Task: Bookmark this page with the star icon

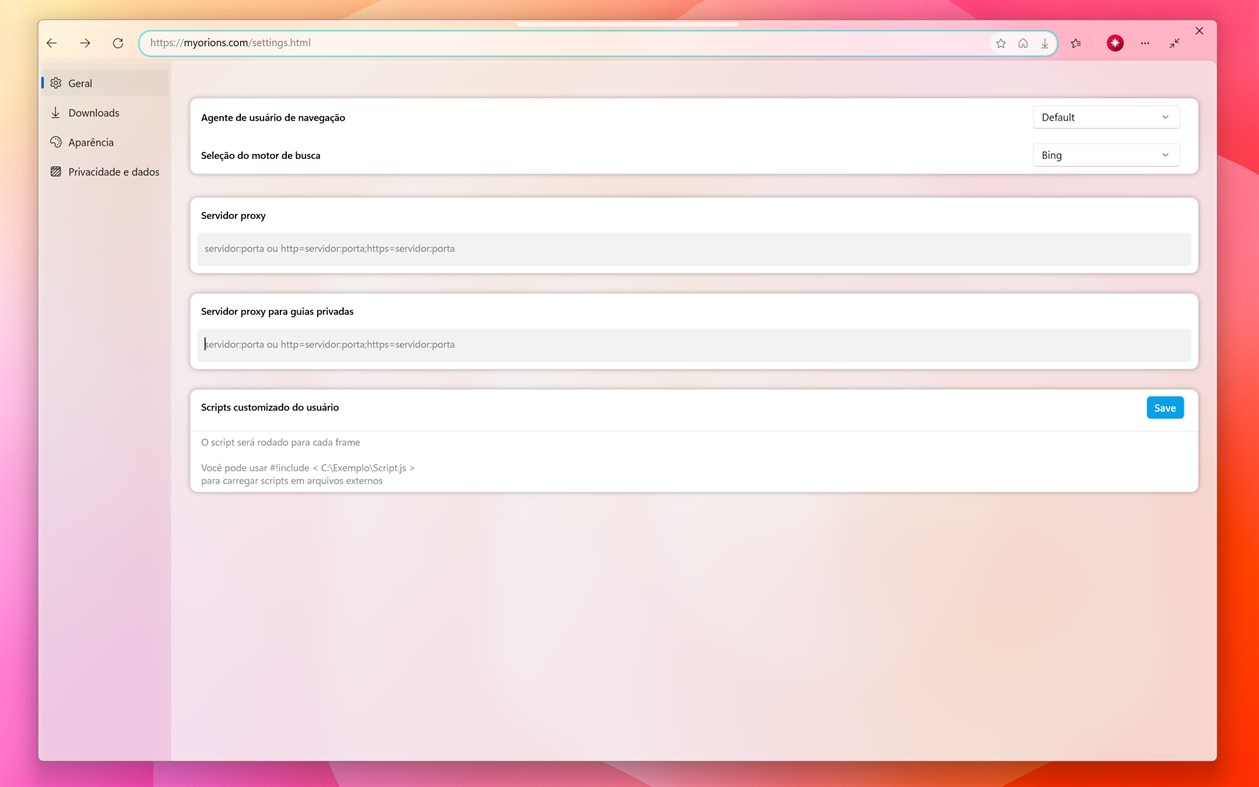Action: pos(999,43)
